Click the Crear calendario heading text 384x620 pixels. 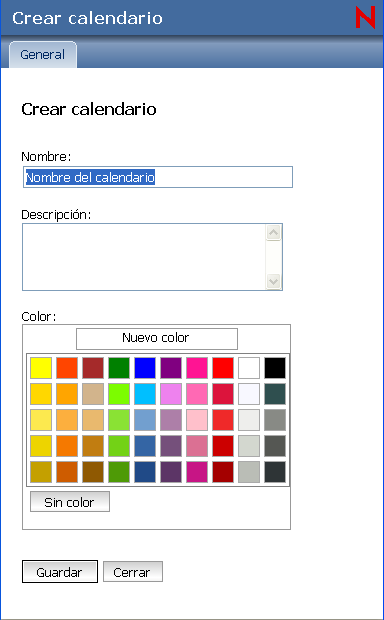point(89,110)
